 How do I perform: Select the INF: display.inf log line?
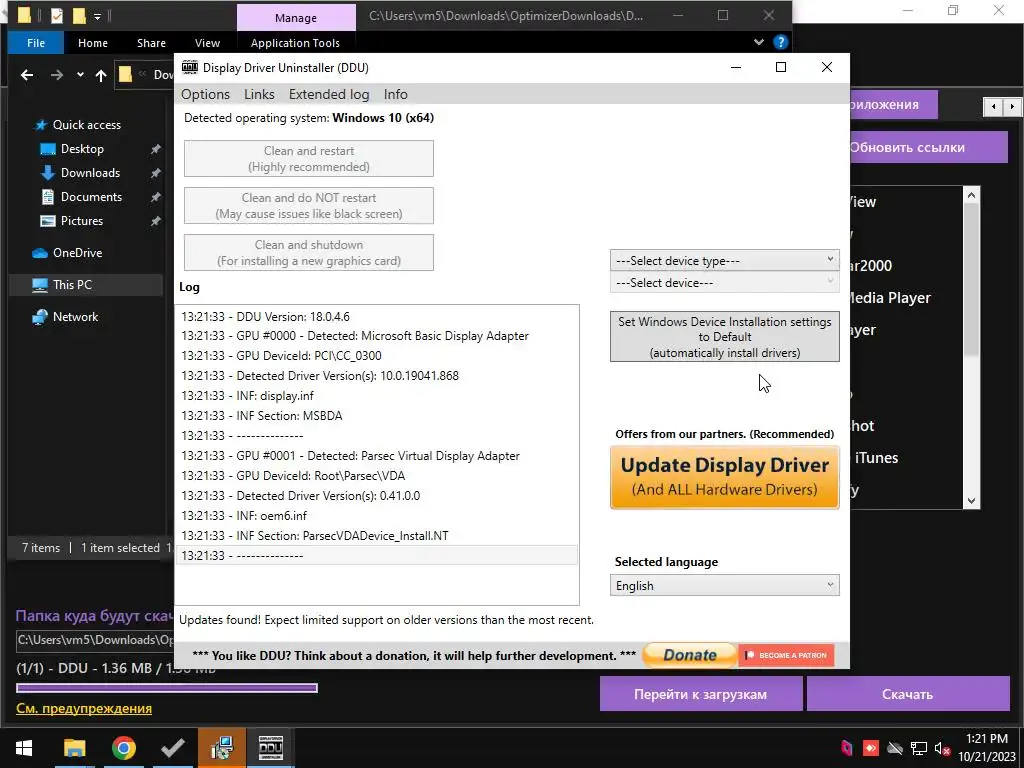(x=377, y=396)
